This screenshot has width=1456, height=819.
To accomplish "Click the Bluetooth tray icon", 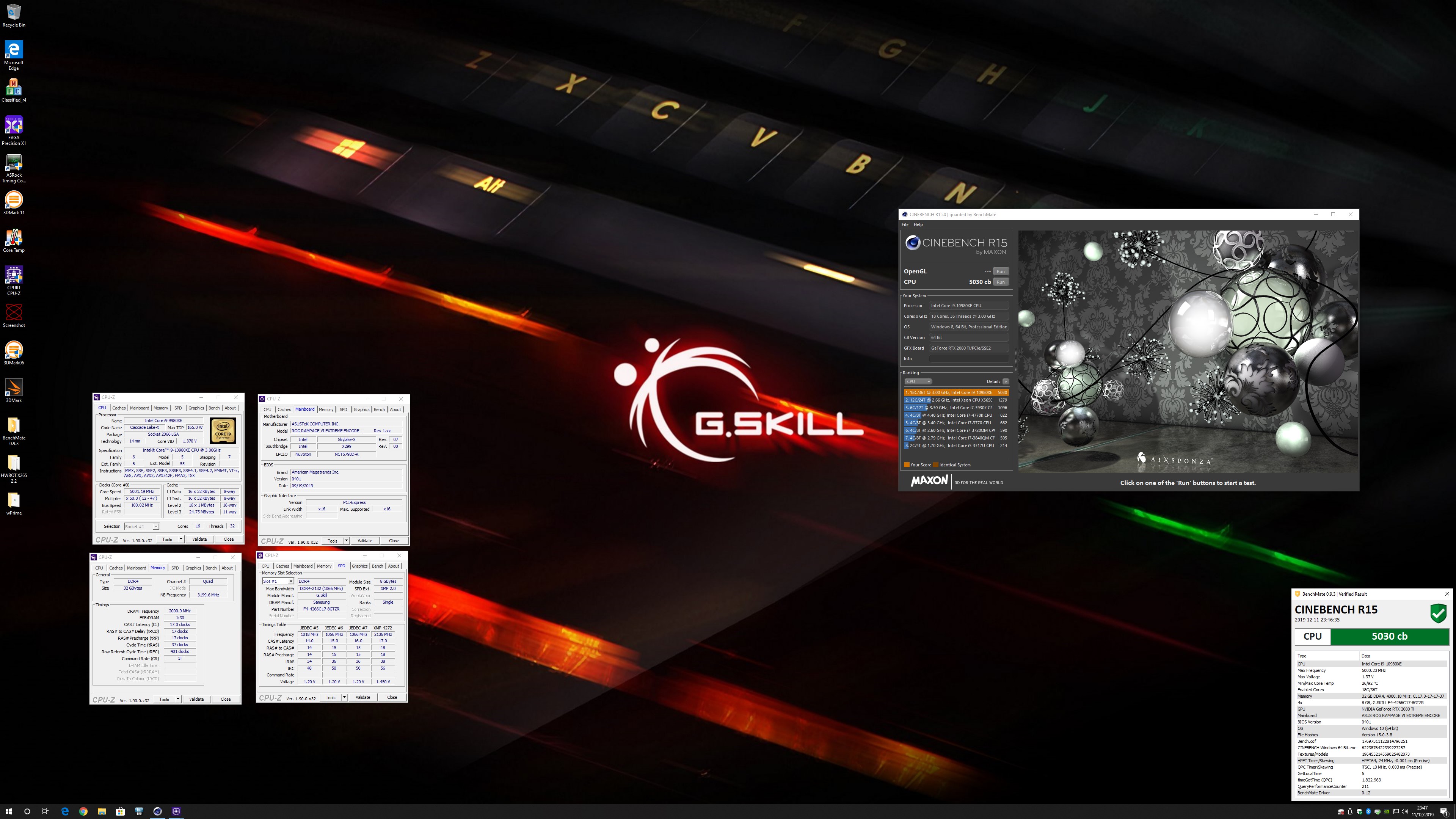I will coord(1368,812).
